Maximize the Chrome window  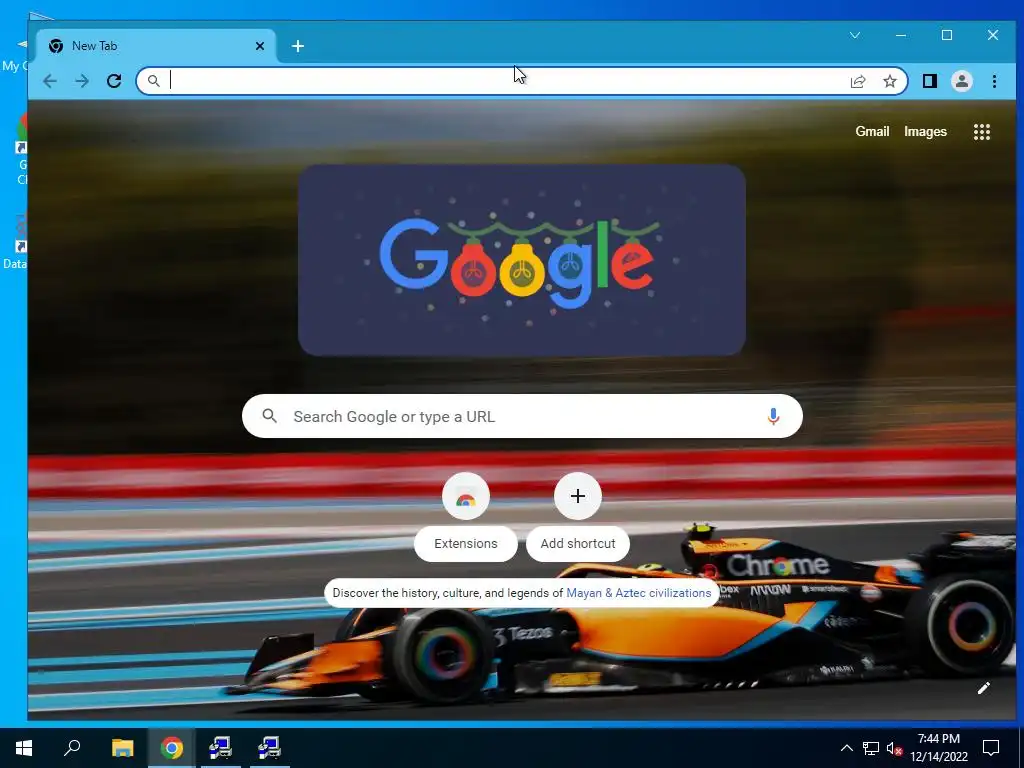[946, 35]
